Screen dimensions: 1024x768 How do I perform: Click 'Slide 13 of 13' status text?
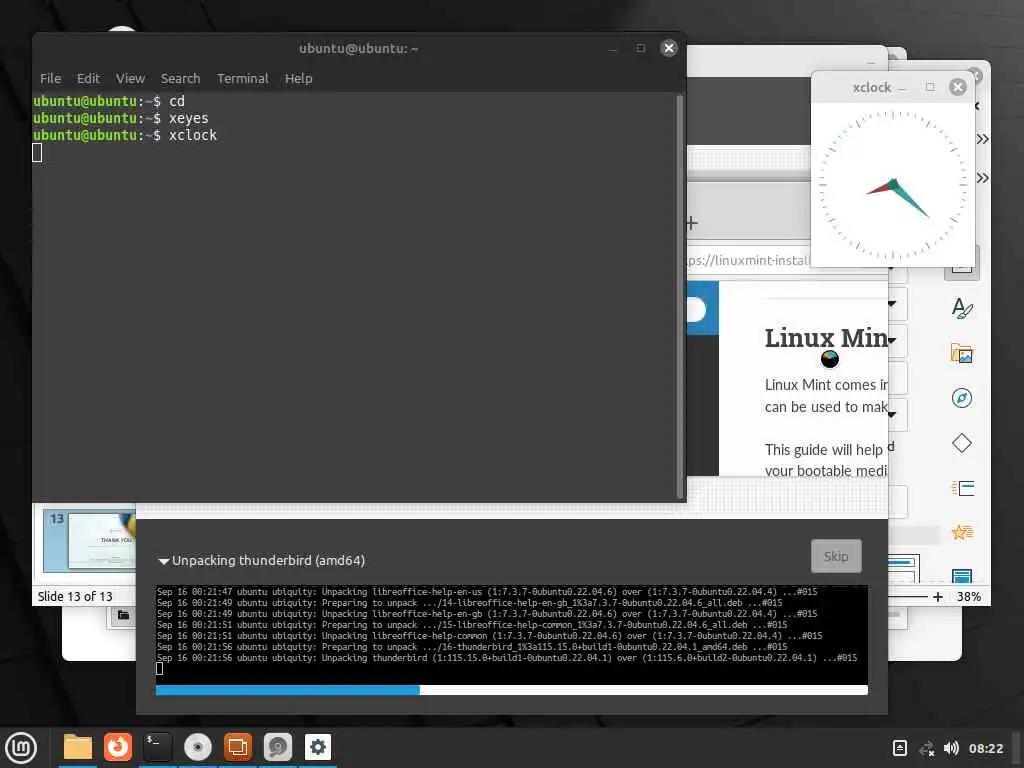(x=75, y=596)
